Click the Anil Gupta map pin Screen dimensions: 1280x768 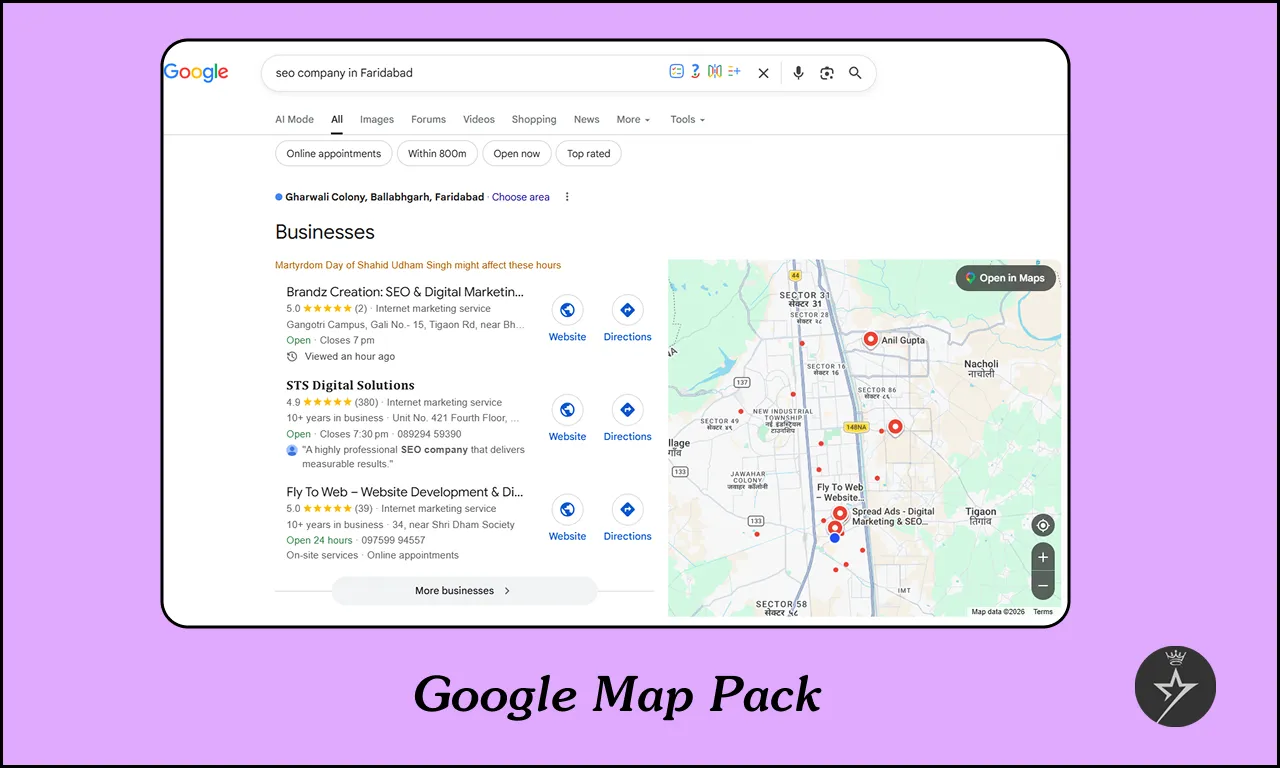click(x=870, y=340)
